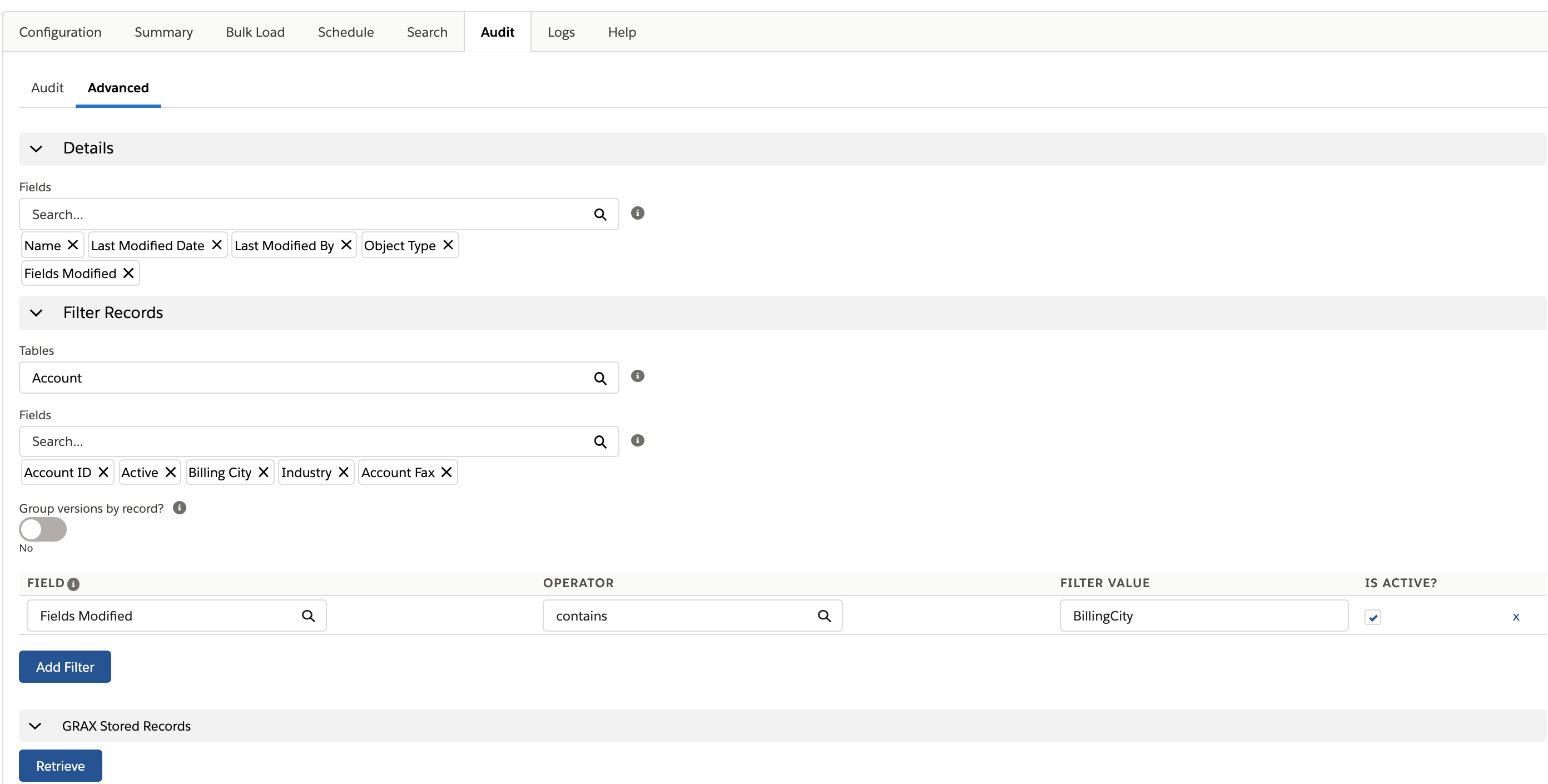The width and height of the screenshot is (1548, 784).
Task: Switch to the Audit sub-tab
Action: coord(47,88)
